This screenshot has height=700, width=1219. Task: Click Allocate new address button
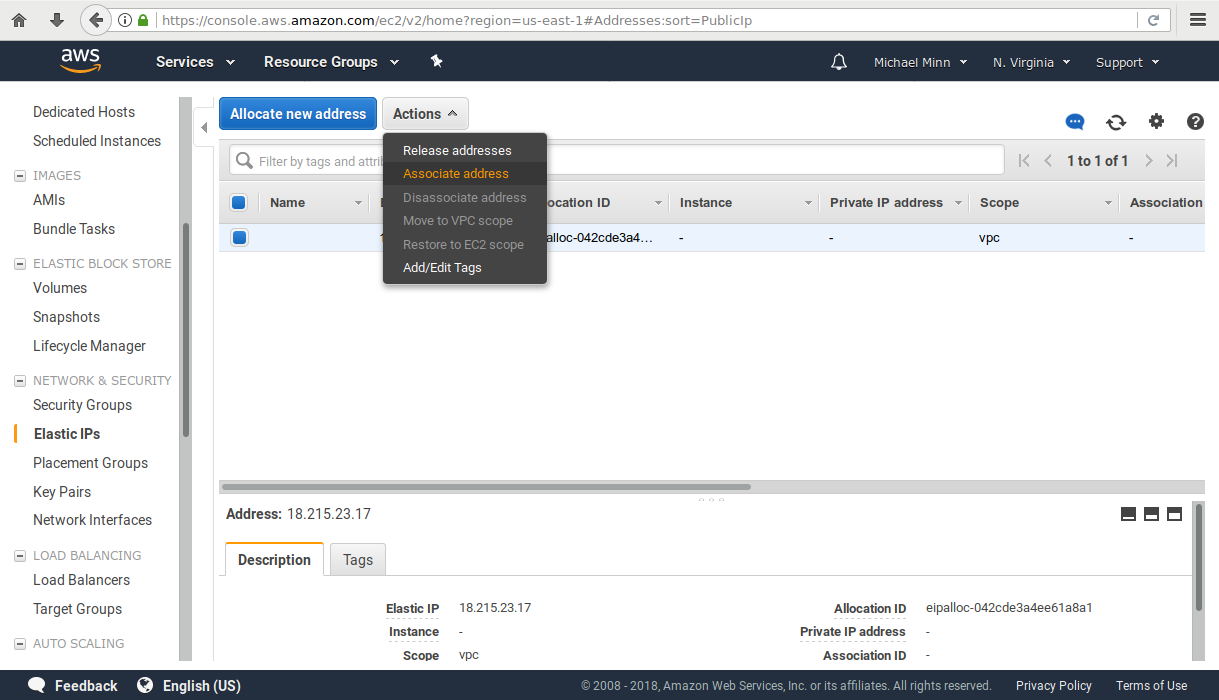298,114
